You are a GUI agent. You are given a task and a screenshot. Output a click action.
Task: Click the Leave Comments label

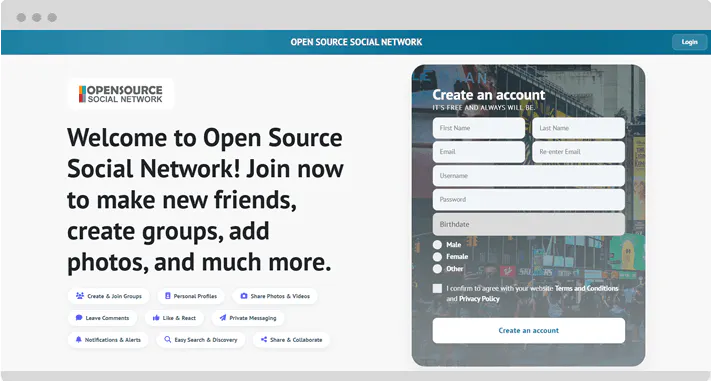107,318
